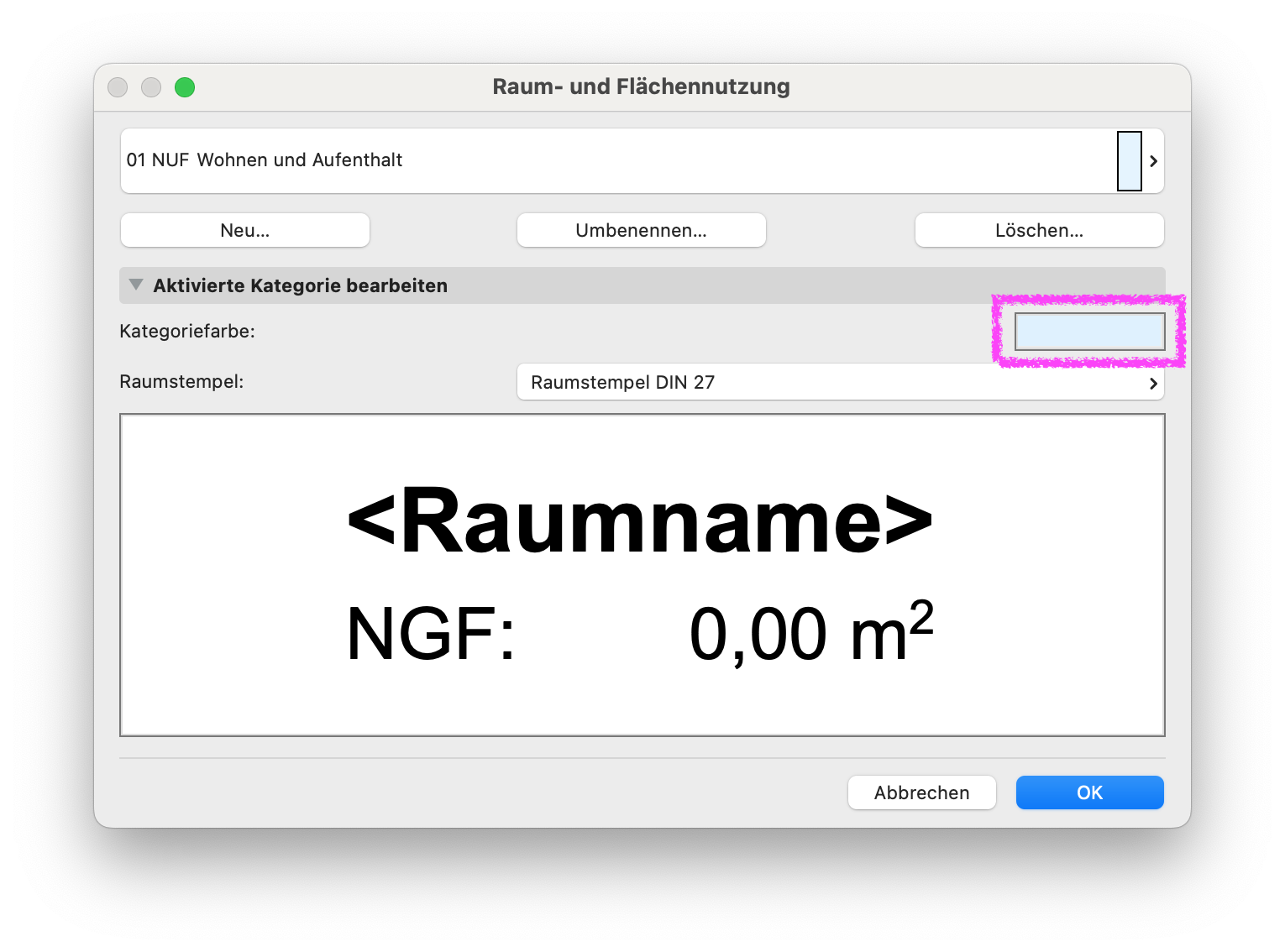The height and width of the screenshot is (952, 1285).
Task: Click the green zoom window button
Action: pyautogui.click(x=185, y=87)
